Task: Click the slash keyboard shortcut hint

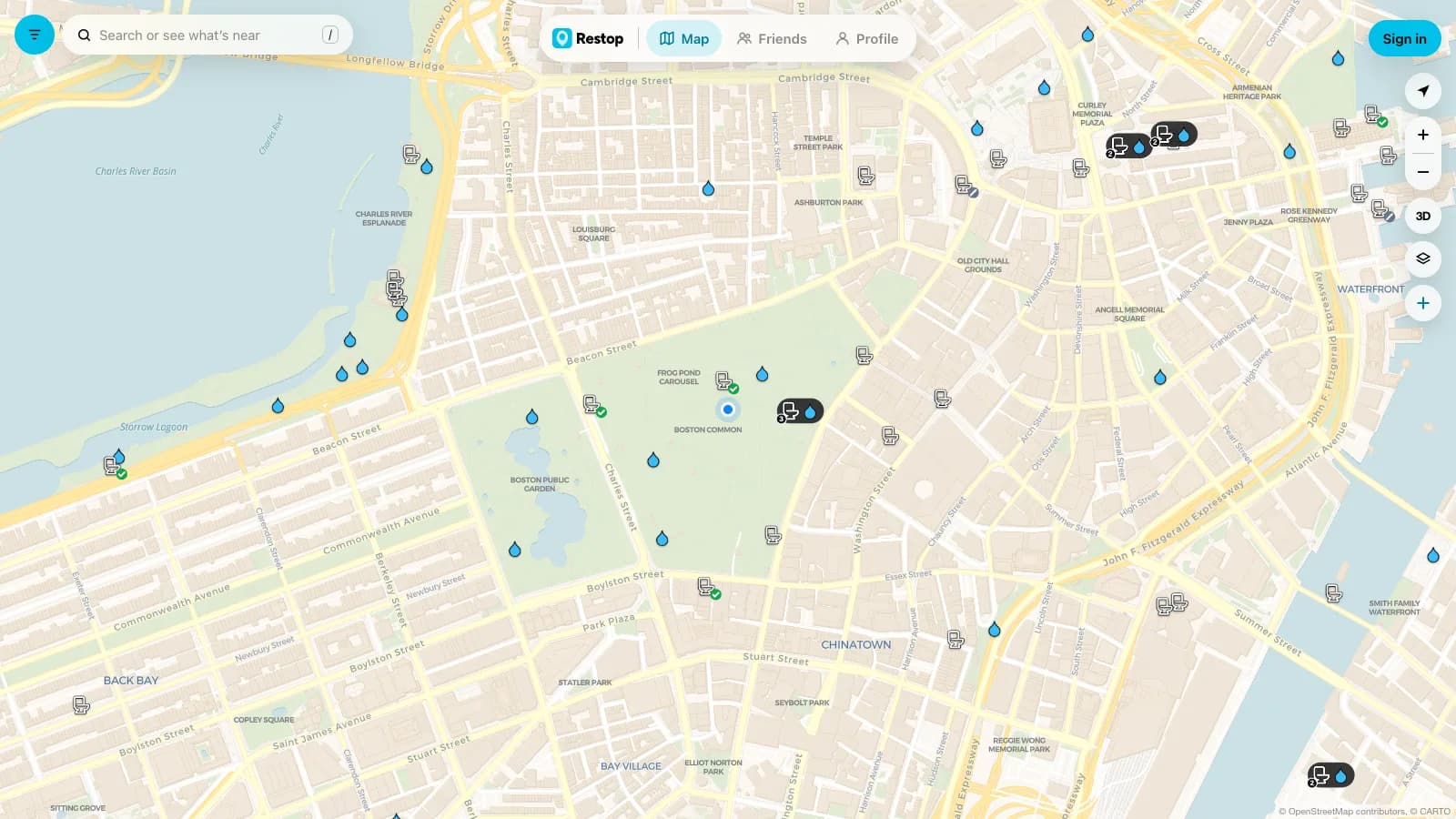Action: 329,35
